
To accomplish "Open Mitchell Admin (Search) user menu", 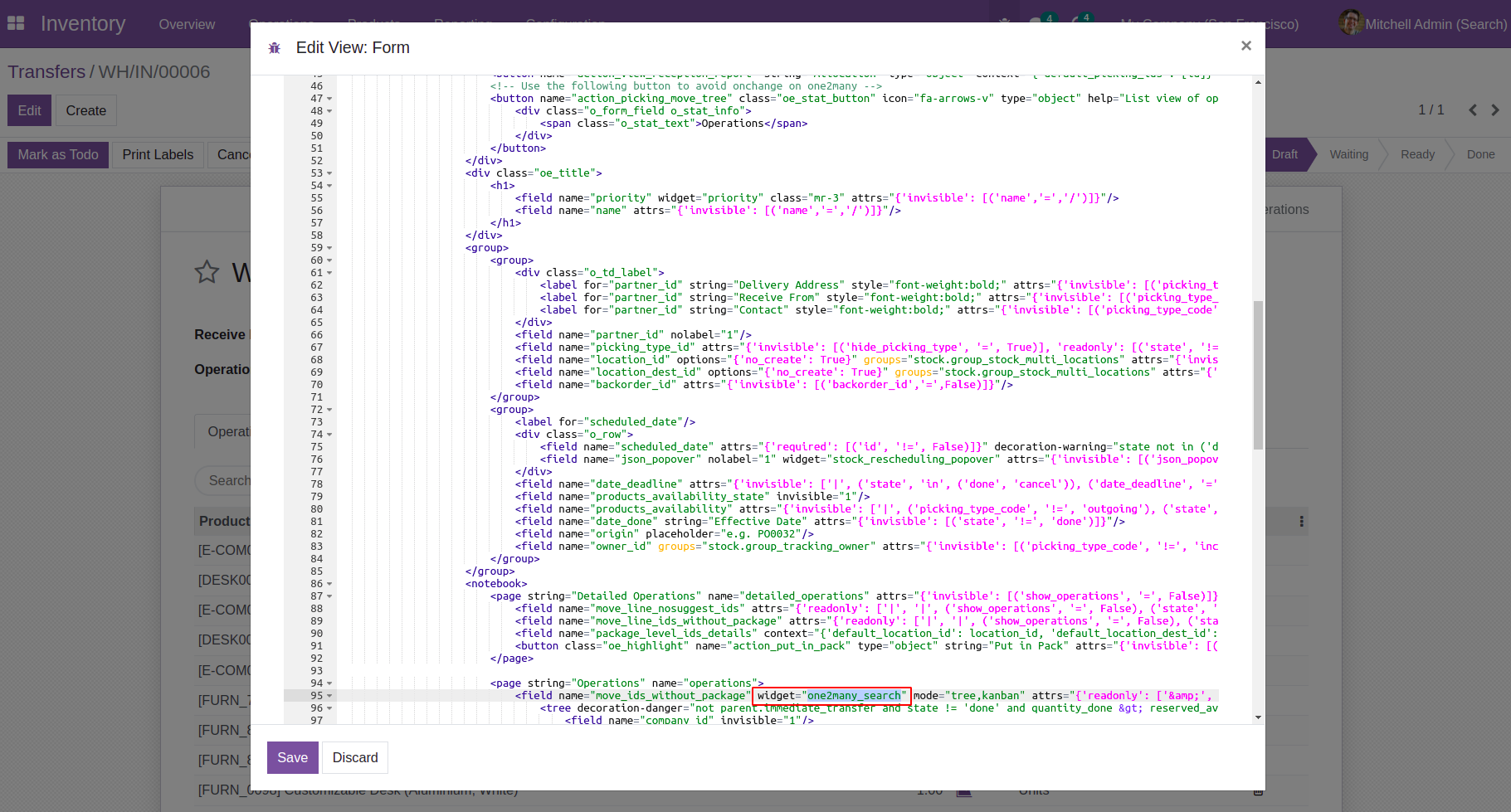I will [1424, 23].
